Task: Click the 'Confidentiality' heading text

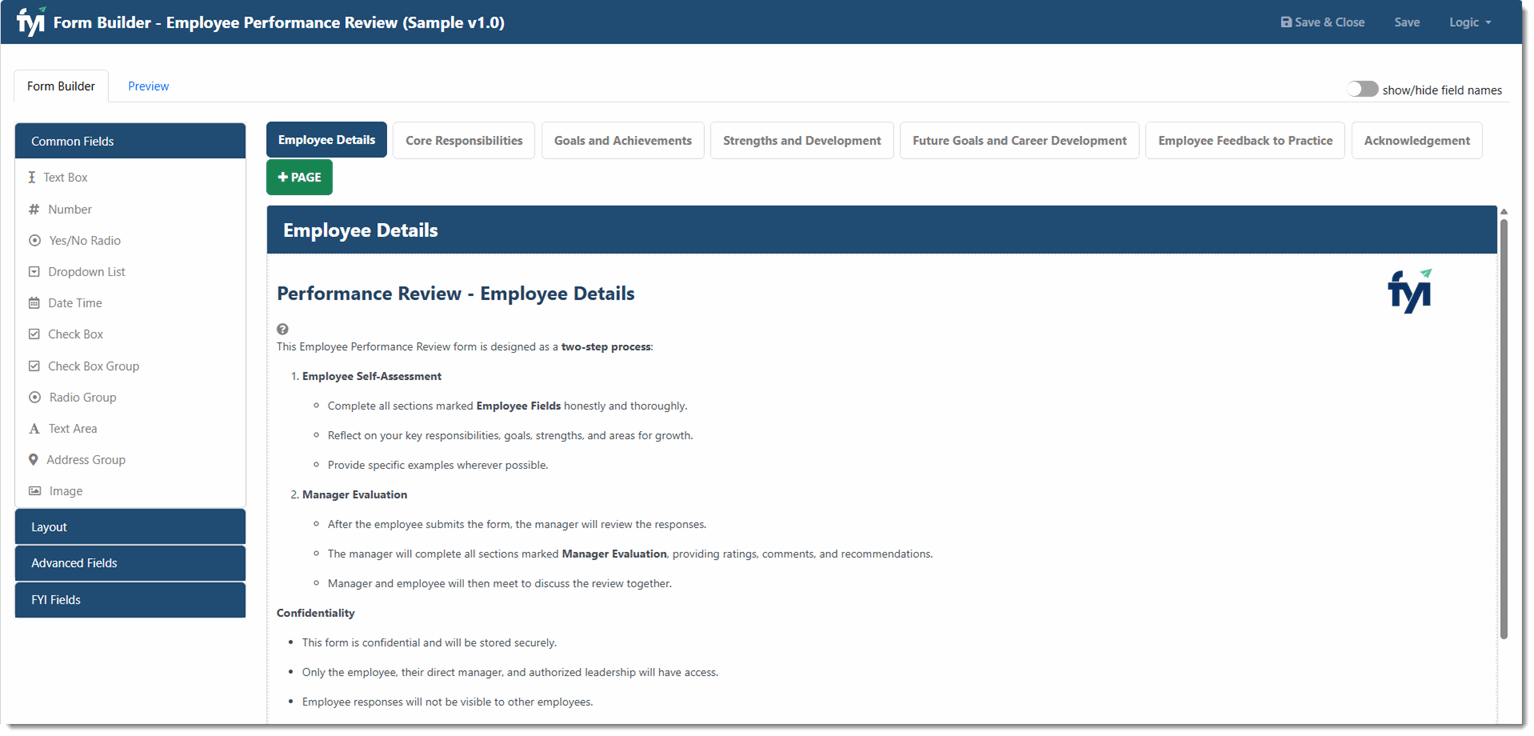Action: point(316,613)
